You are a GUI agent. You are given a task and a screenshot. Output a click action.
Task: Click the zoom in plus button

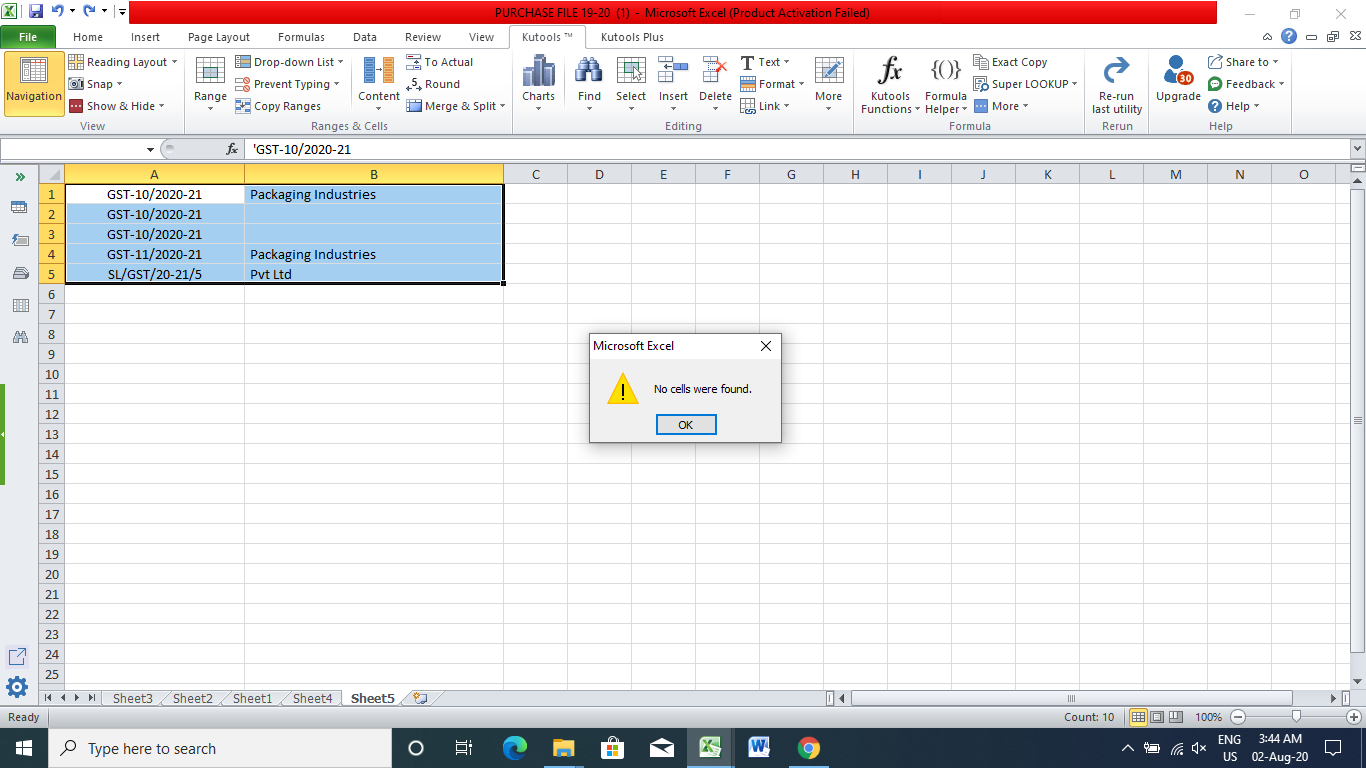pyautogui.click(x=1353, y=717)
